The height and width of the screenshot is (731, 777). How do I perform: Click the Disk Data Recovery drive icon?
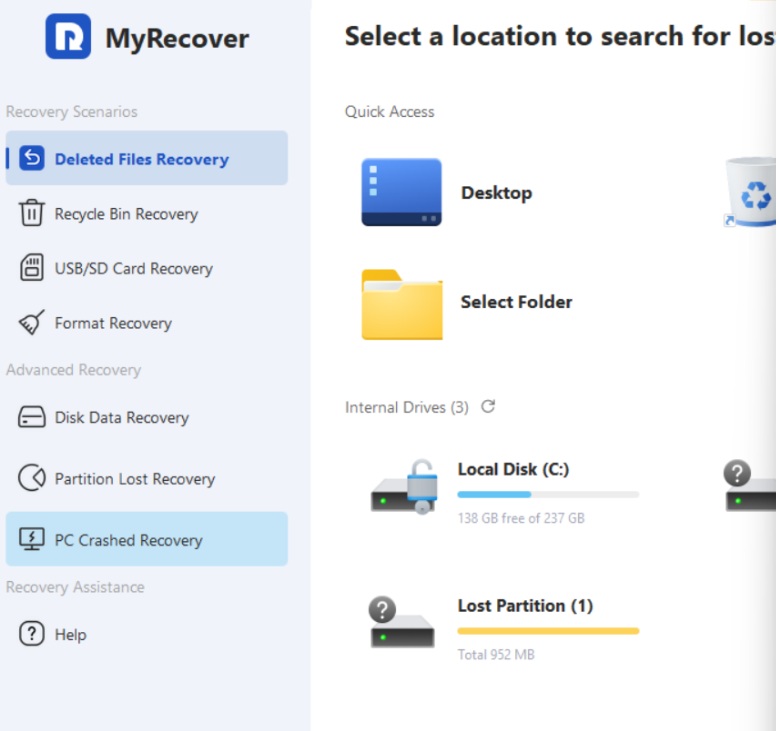point(32,417)
